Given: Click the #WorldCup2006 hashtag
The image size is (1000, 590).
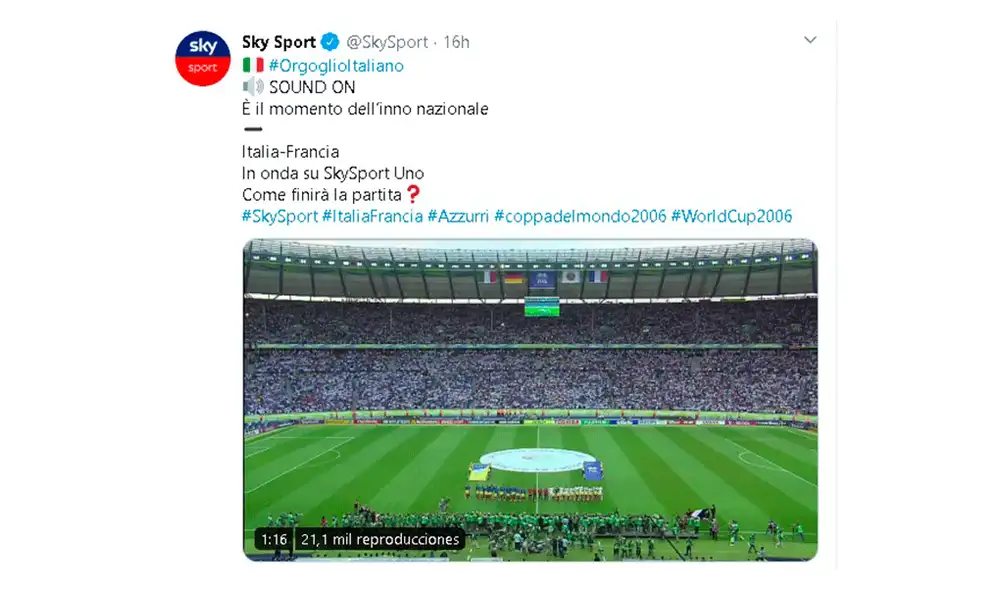Looking at the screenshot, I should tap(731, 216).
